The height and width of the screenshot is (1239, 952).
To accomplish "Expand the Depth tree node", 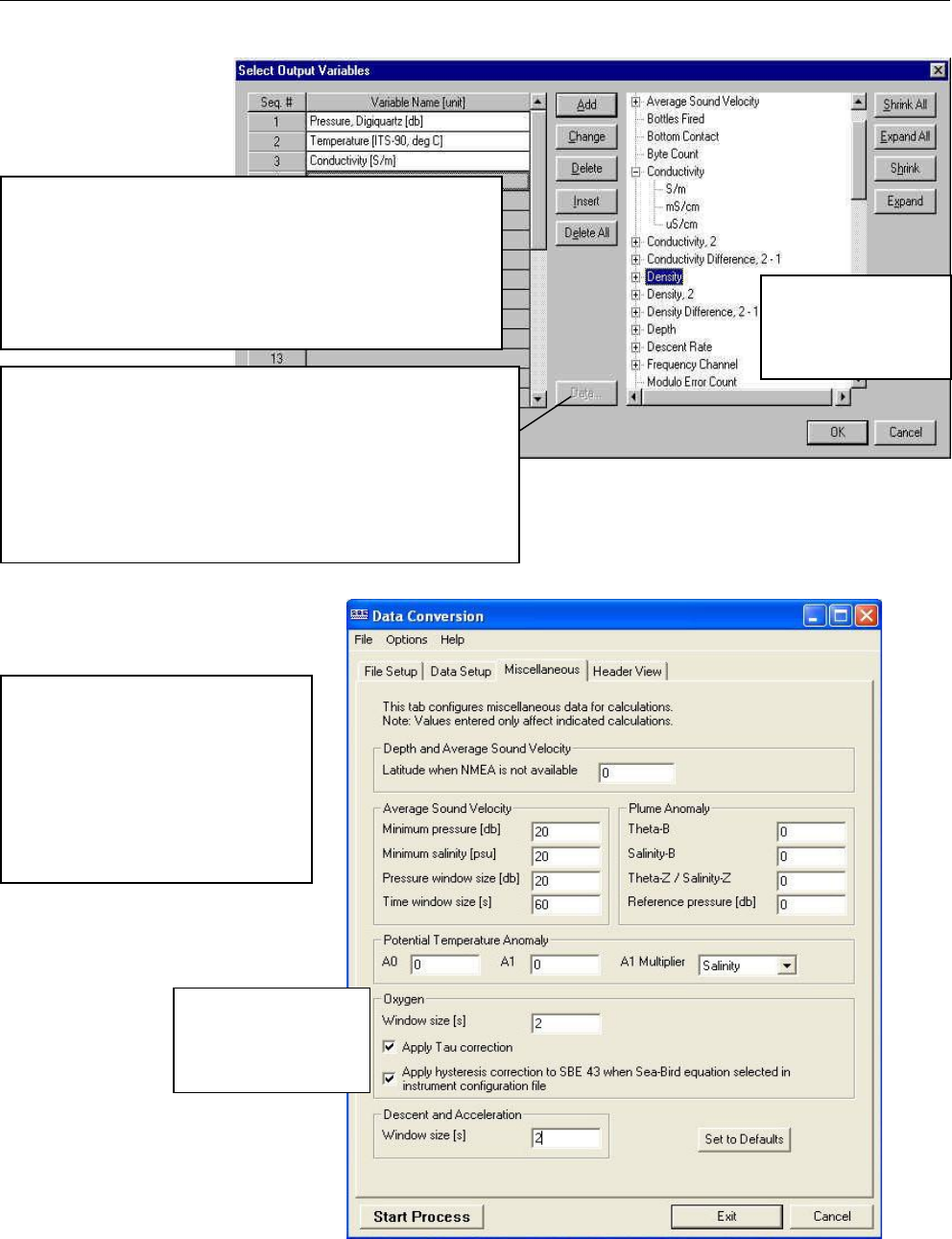I will point(635,329).
